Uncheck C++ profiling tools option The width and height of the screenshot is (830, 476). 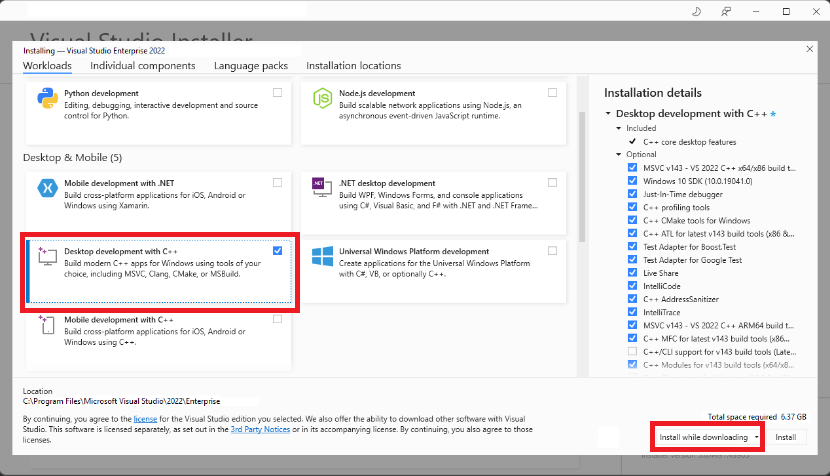click(x=632, y=207)
